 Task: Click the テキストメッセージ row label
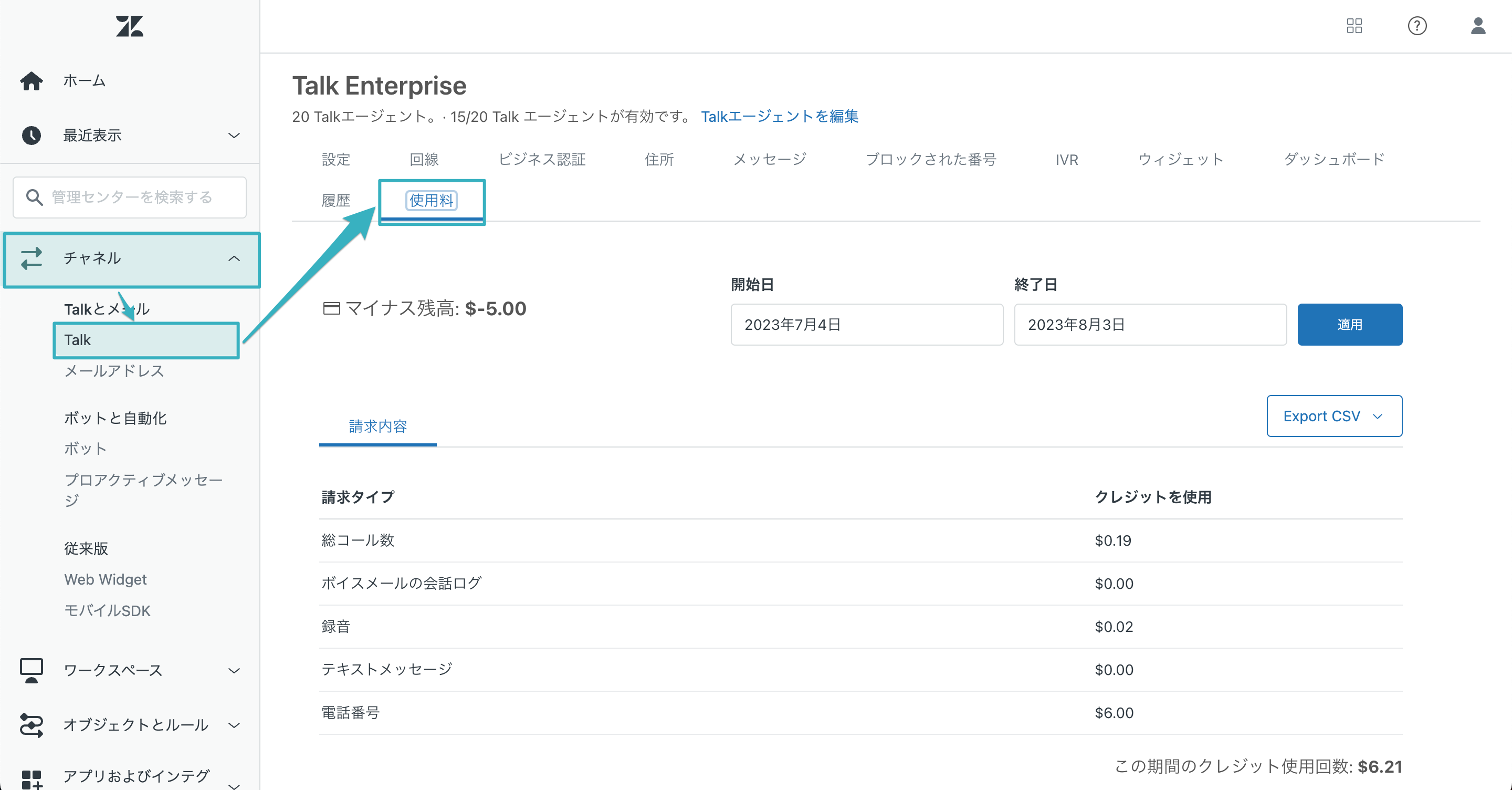point(387,670)
